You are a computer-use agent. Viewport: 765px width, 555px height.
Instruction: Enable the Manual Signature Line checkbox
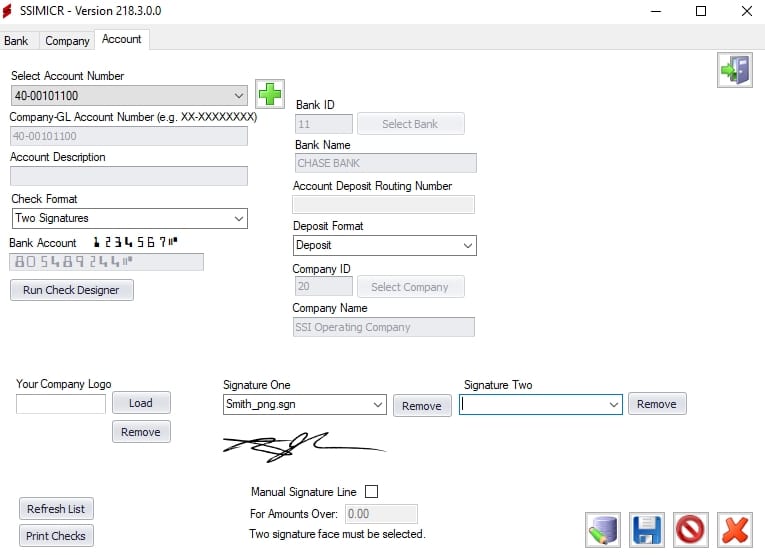click(x=371, y=491)
